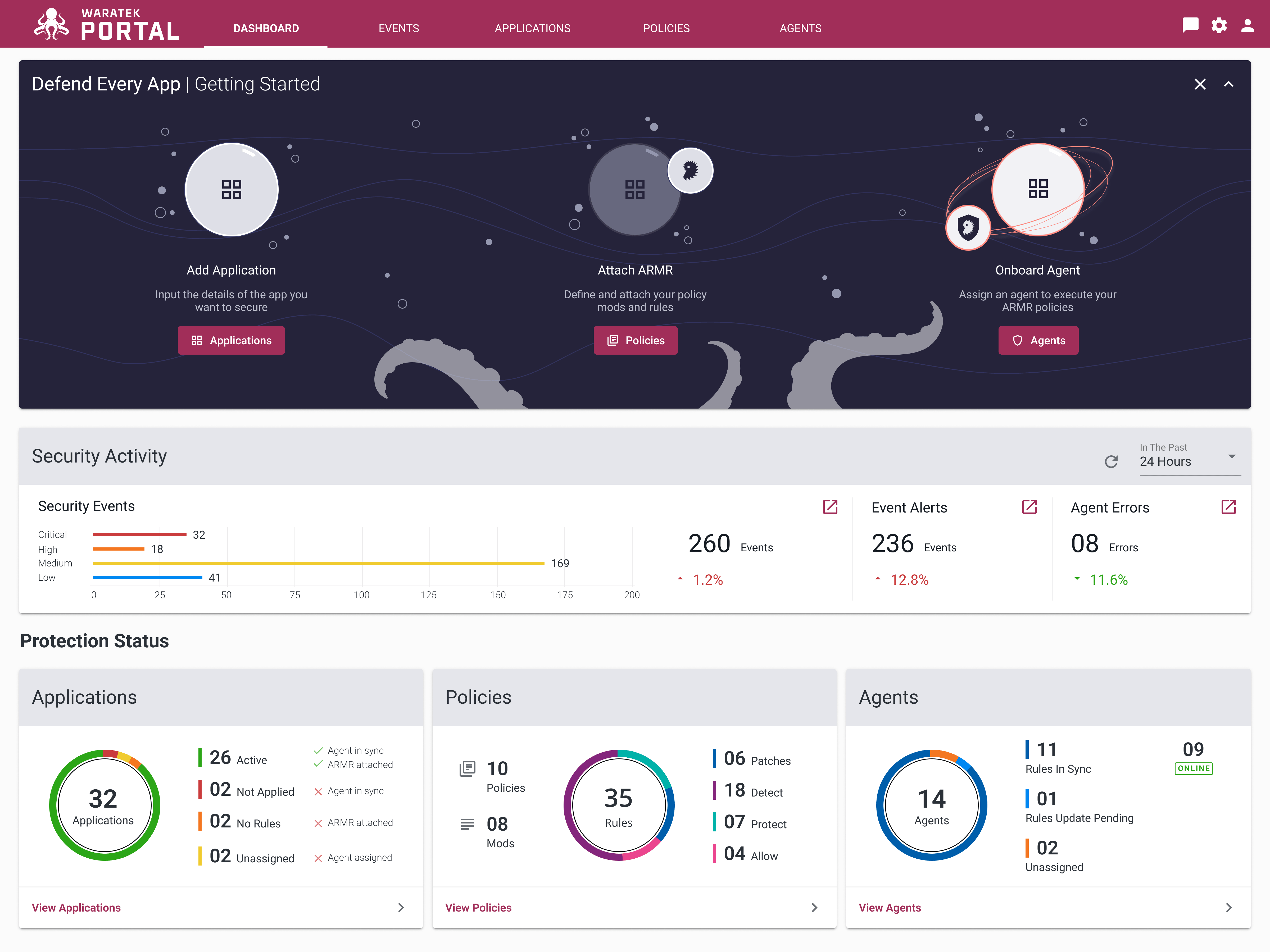Click the Medium events yellow bar

point(318,563)
